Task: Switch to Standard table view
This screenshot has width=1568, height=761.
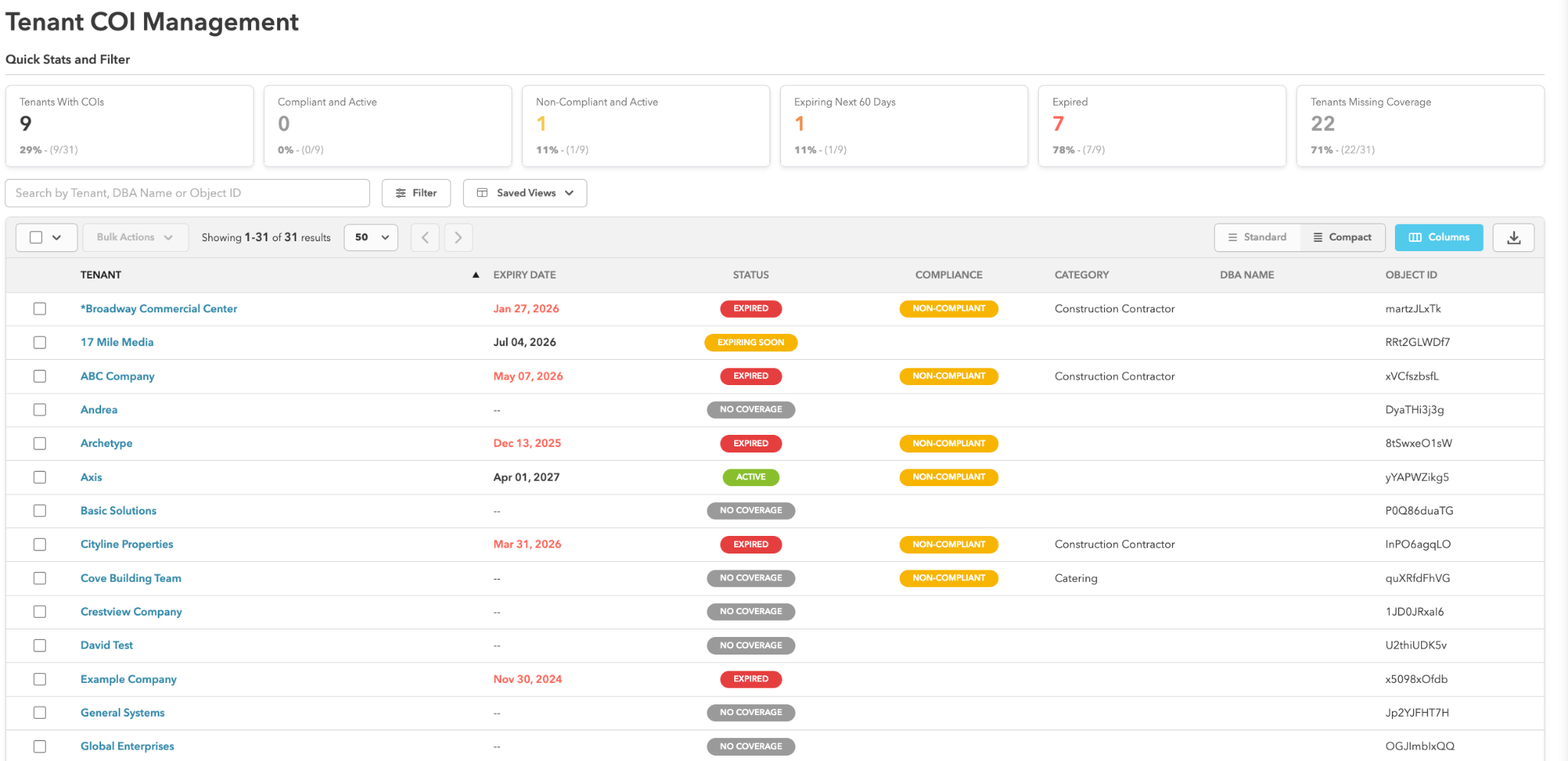Action: [1257, 237]
